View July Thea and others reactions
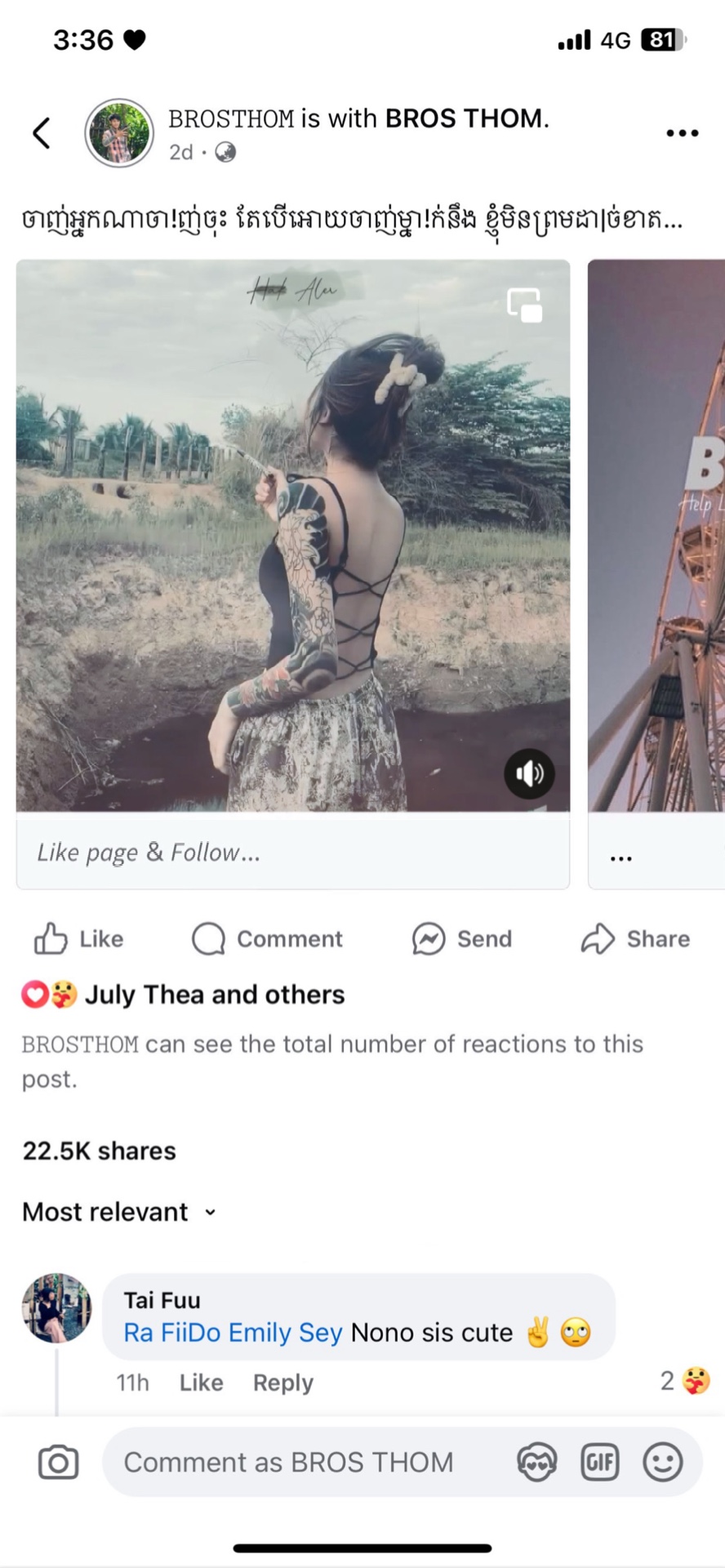This screenshot has width=725, height=1568. coord(214,995)
